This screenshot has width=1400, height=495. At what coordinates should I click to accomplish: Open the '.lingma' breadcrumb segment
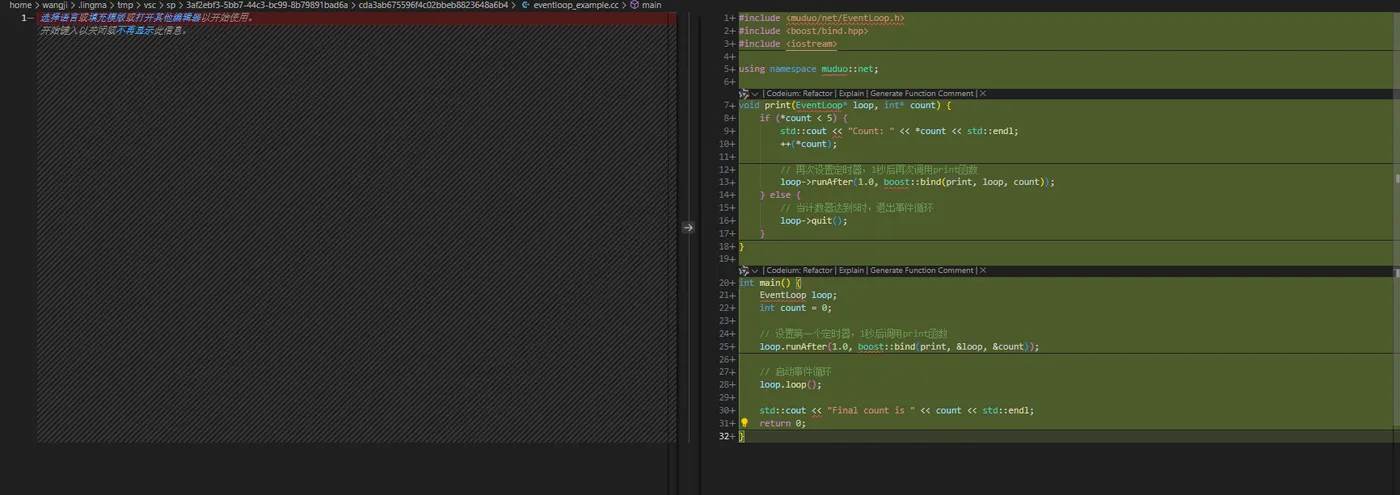pyautogui.click(x=92, y=5)
